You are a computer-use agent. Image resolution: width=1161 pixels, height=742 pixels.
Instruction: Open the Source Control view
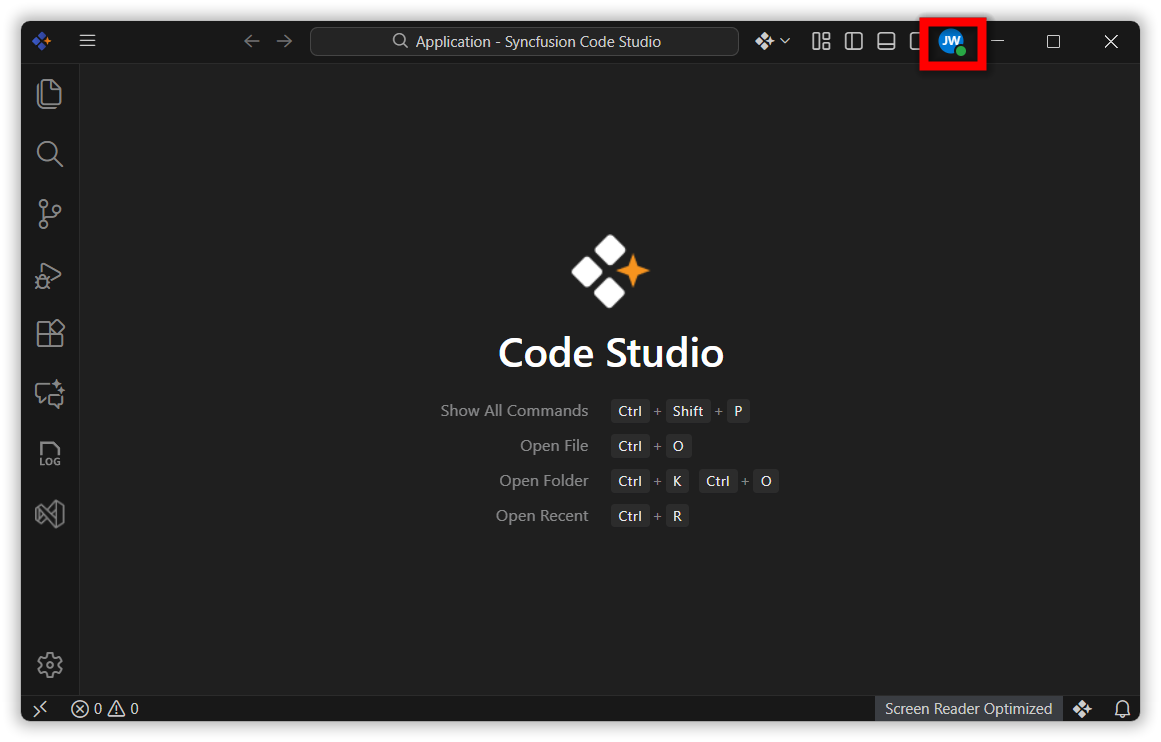[x=49, y=214]
